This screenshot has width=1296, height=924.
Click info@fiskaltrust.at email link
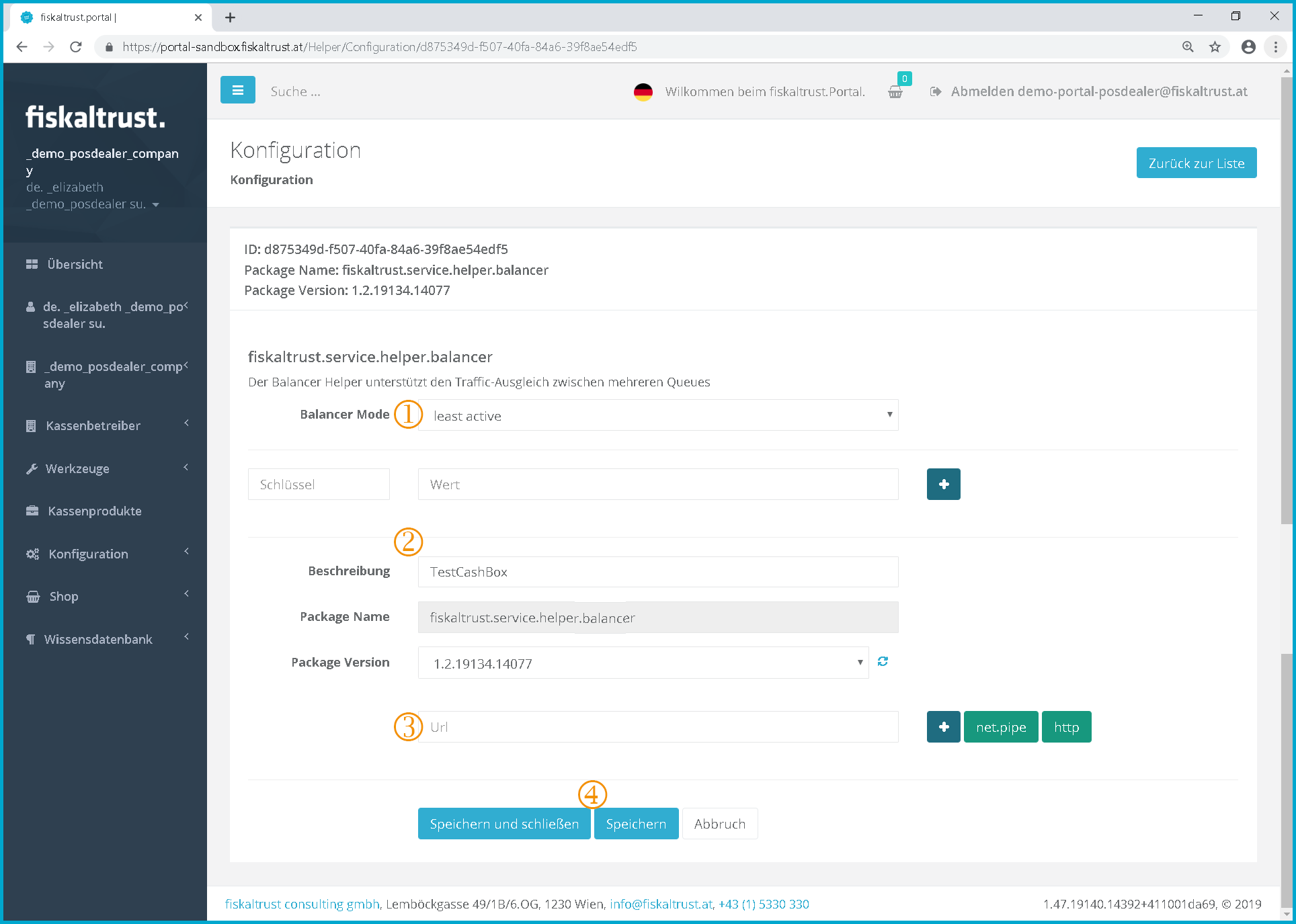point(661,904)
